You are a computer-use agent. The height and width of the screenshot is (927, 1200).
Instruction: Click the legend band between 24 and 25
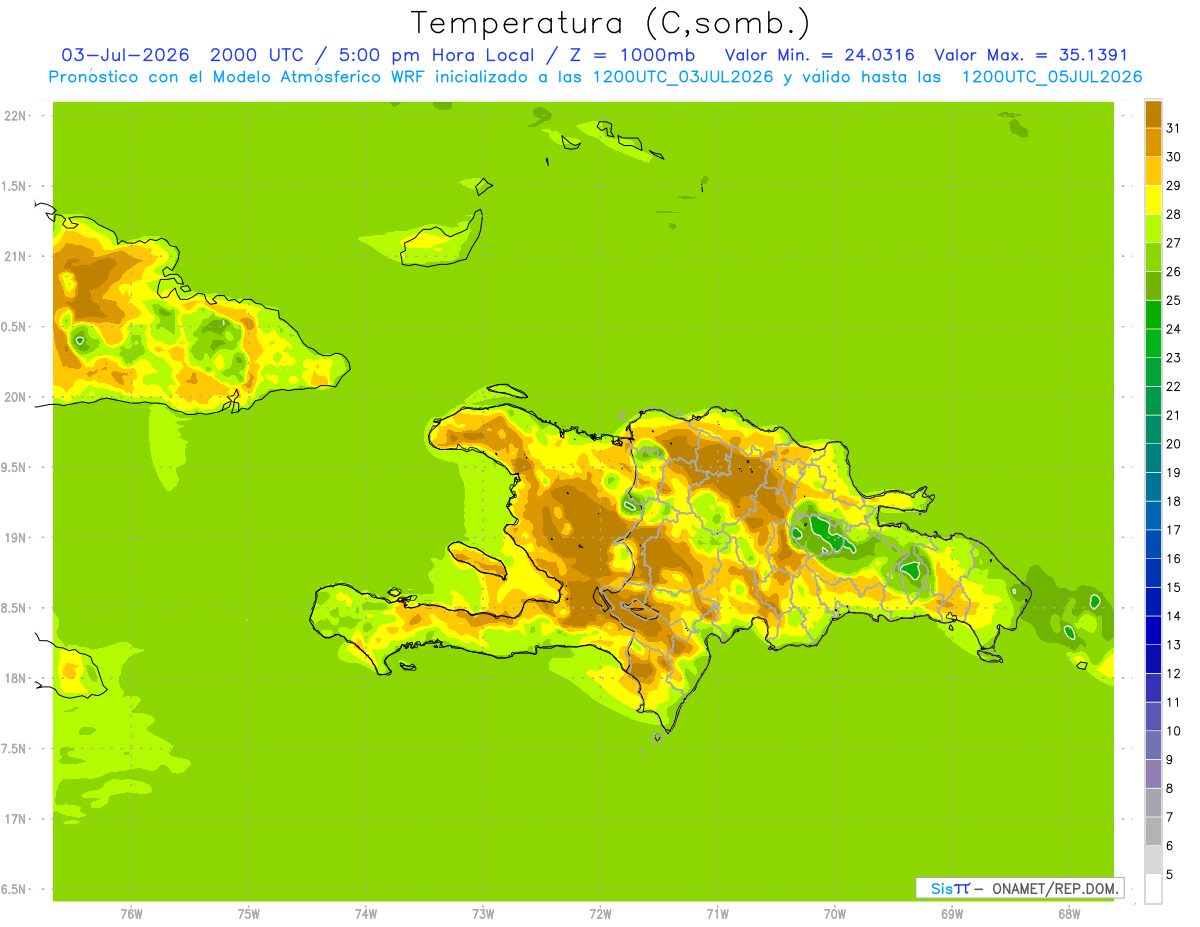[1153, 315]
